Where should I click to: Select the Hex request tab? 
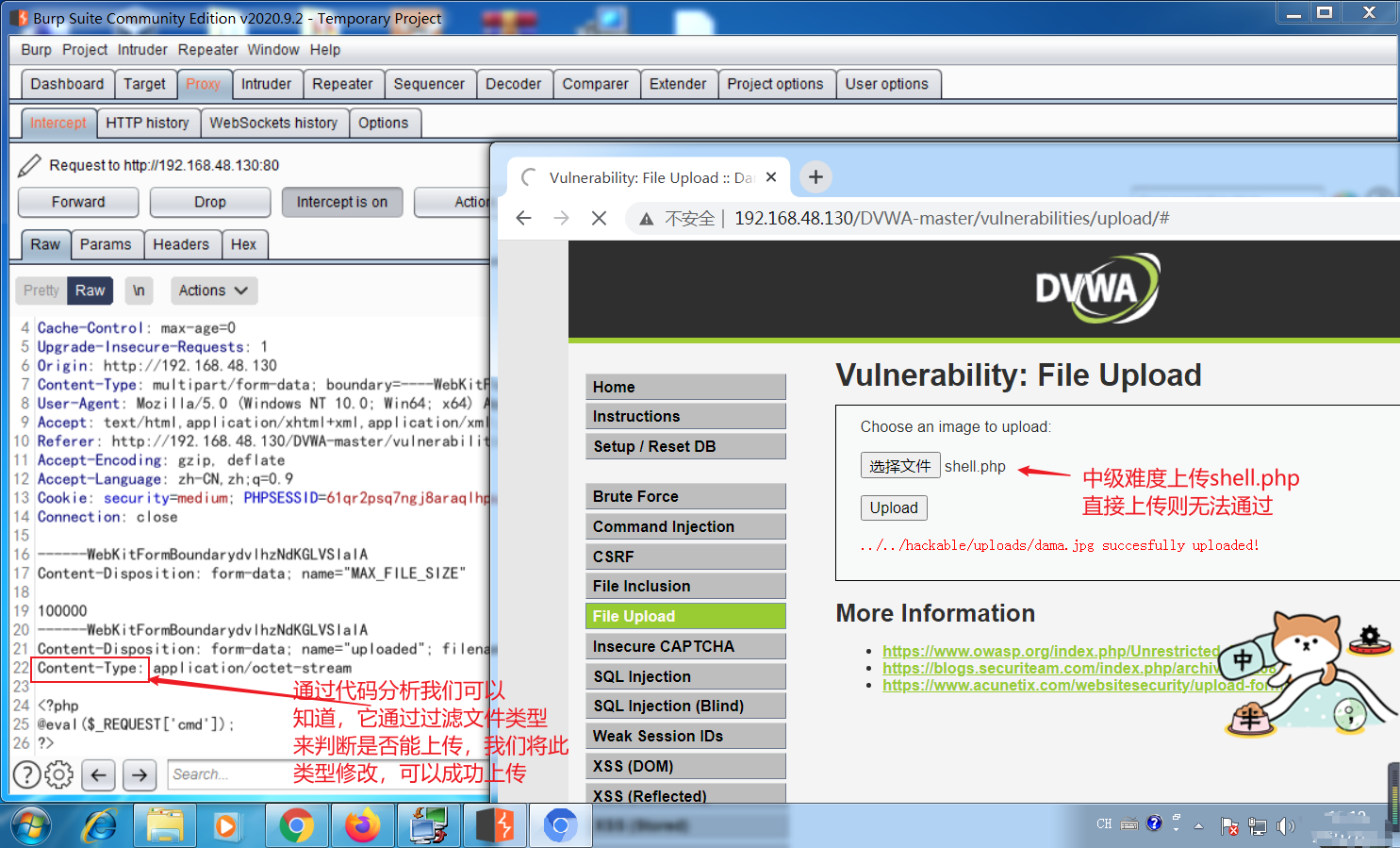click(244, 244)
